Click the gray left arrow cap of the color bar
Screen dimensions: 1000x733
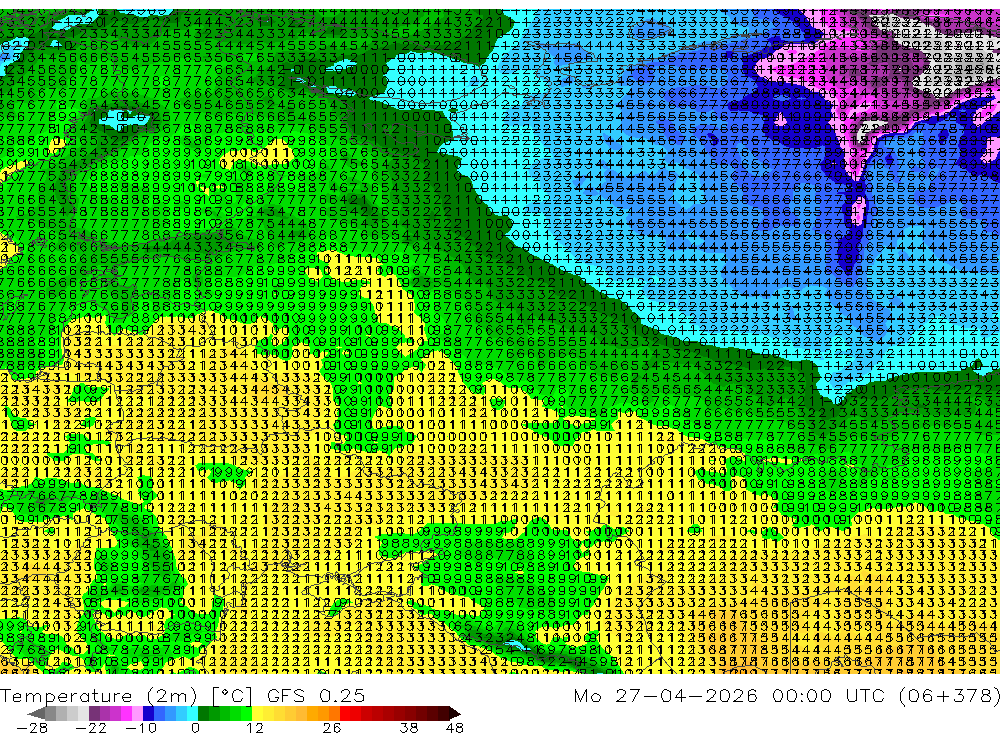coord(36,713)
